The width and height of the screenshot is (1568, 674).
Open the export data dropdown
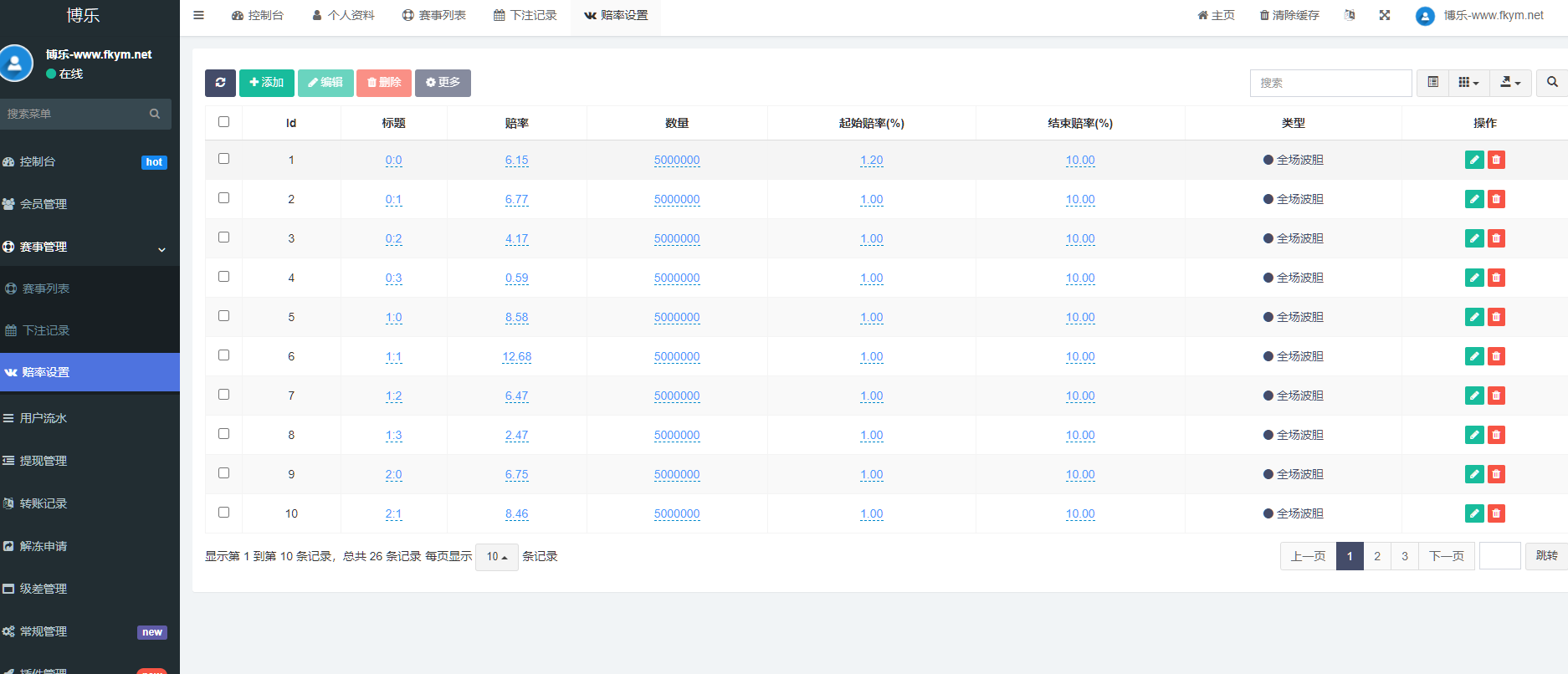1509,83
